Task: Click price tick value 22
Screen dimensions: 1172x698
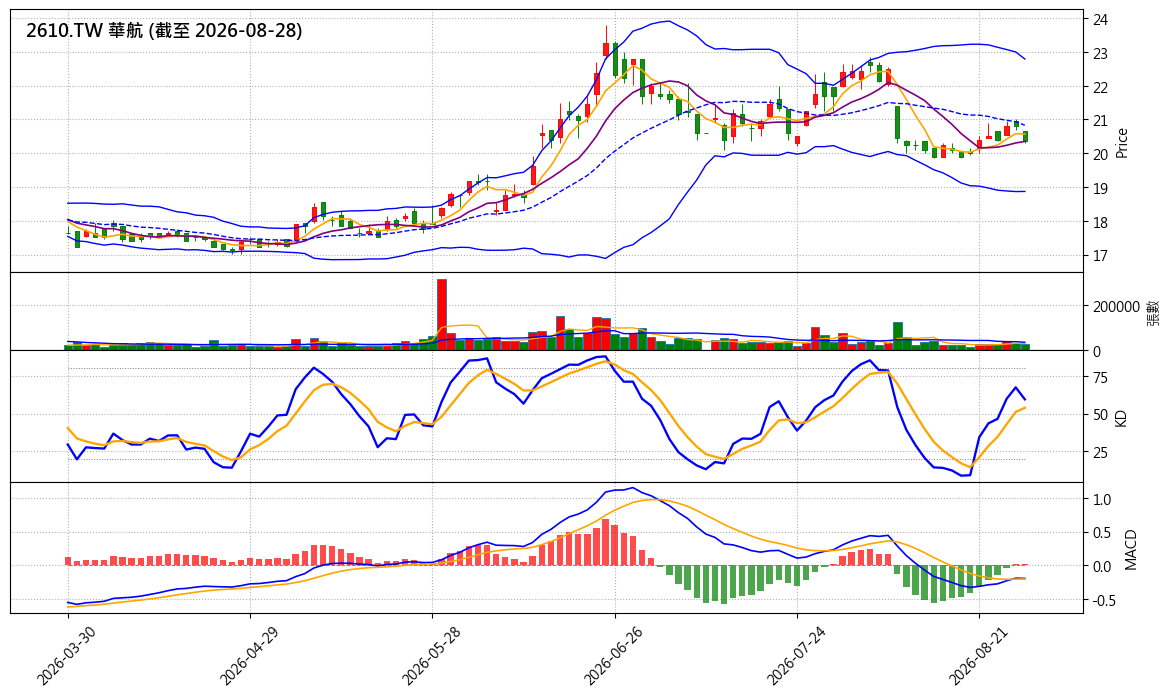Action: (x=1100, y=87)
